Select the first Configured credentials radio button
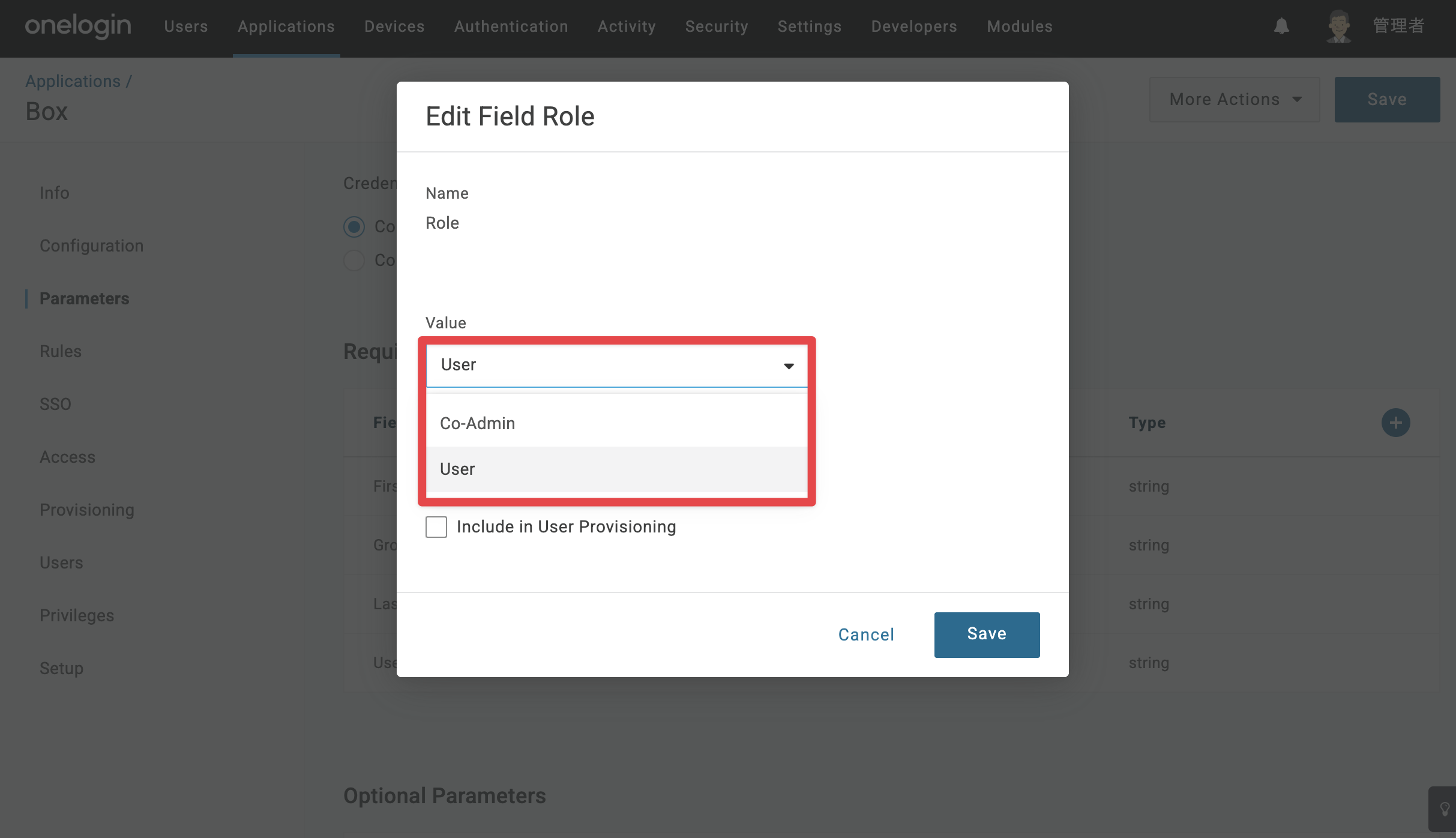The image size is (1456, 838). pyautogui.click(x=354, y=227)
